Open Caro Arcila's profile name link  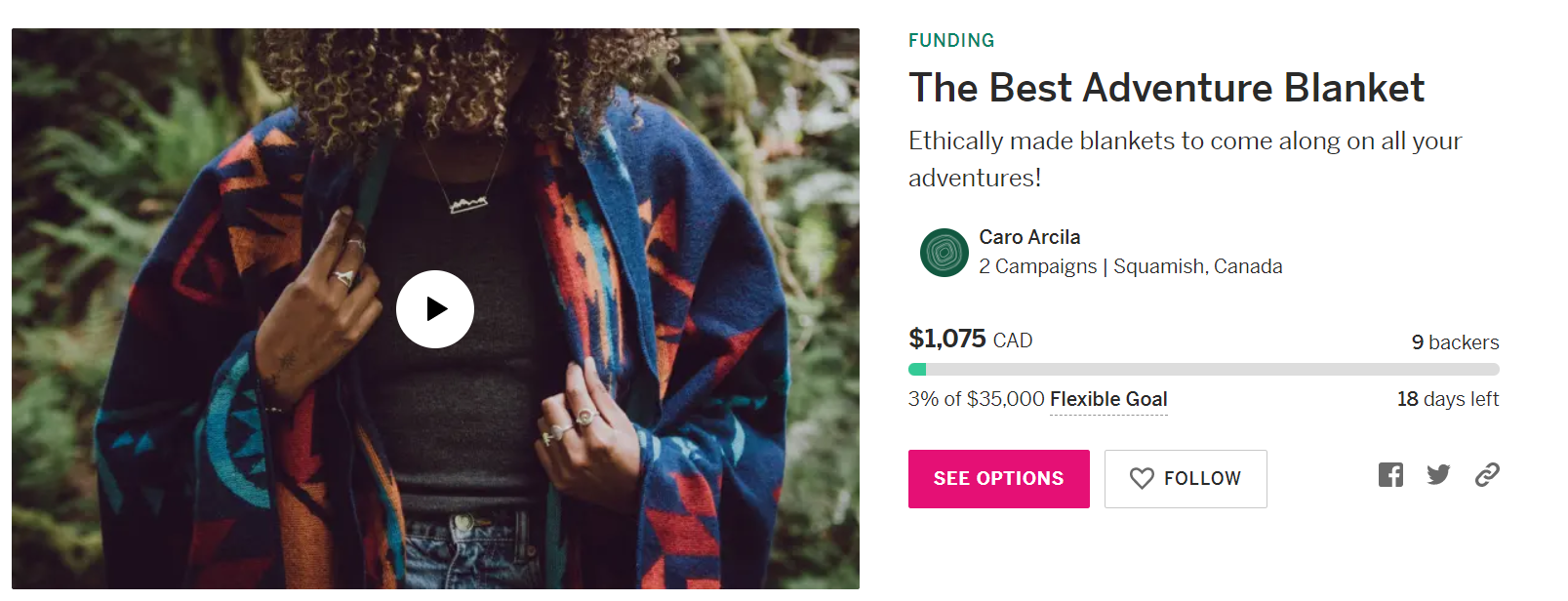click(x=1029, y=237)
